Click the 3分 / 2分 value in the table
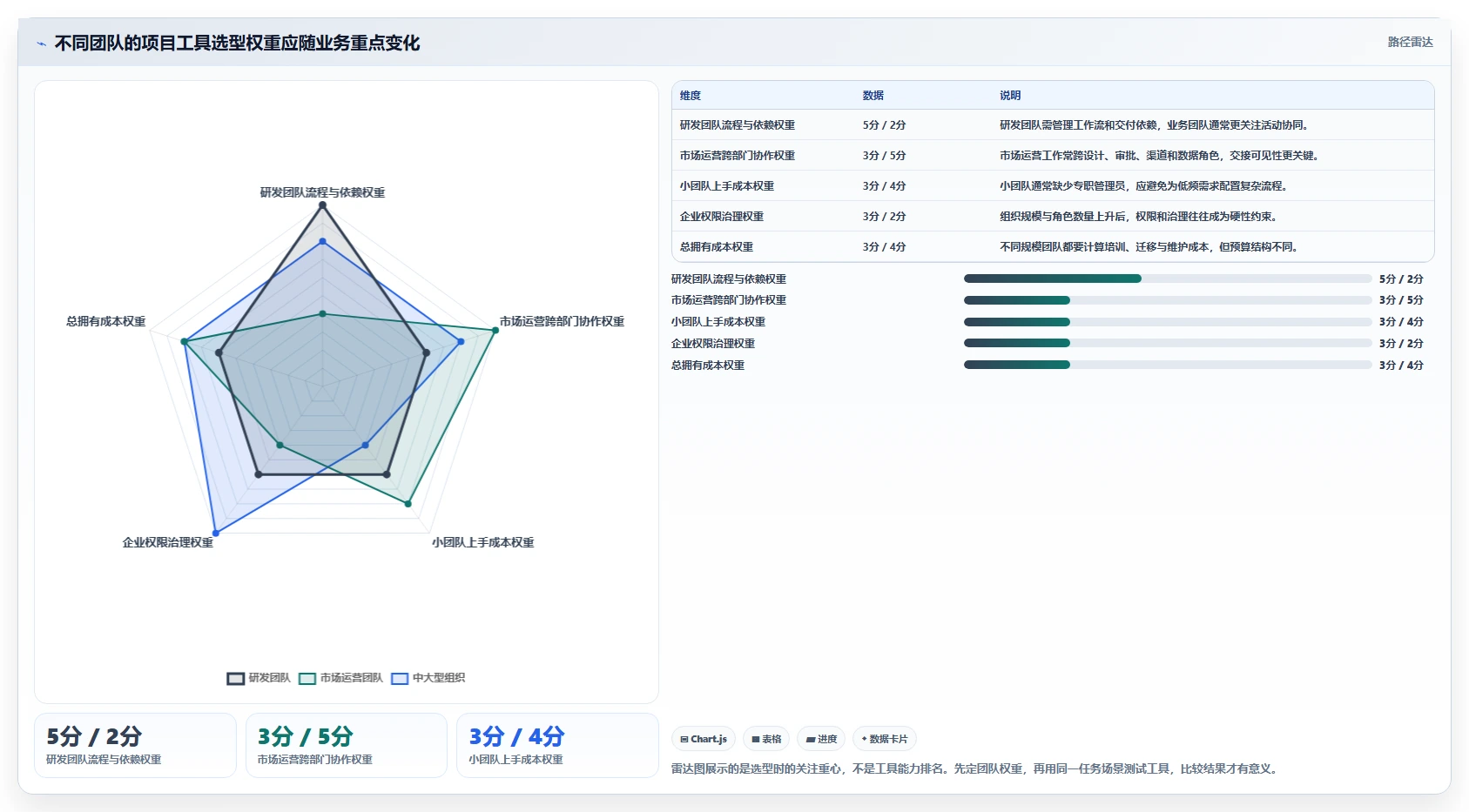The width and height of the screenshot is (1469, 812). pyautogui.click(x=885, y=217)
